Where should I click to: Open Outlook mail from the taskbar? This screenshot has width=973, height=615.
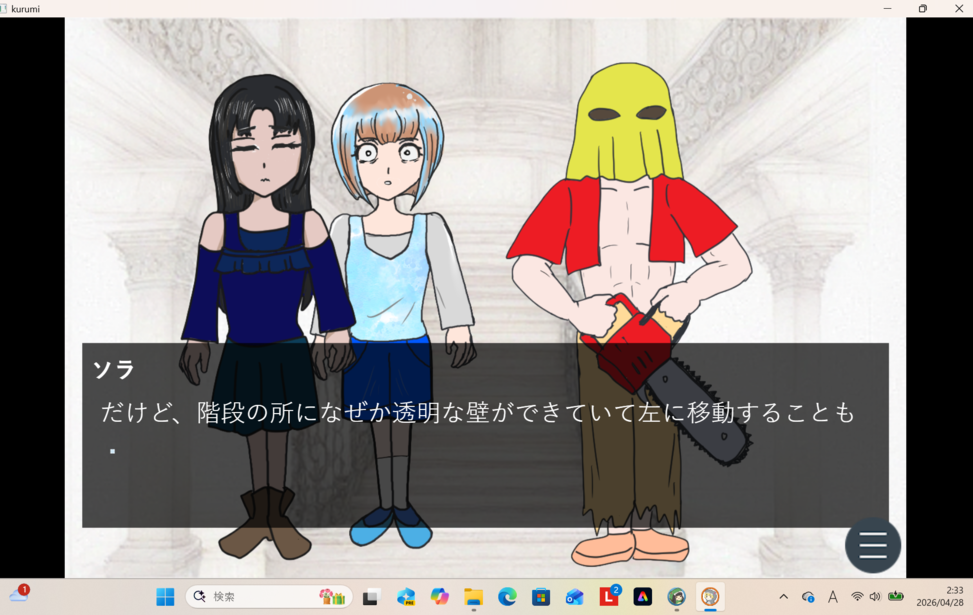(x=575, y=597)
